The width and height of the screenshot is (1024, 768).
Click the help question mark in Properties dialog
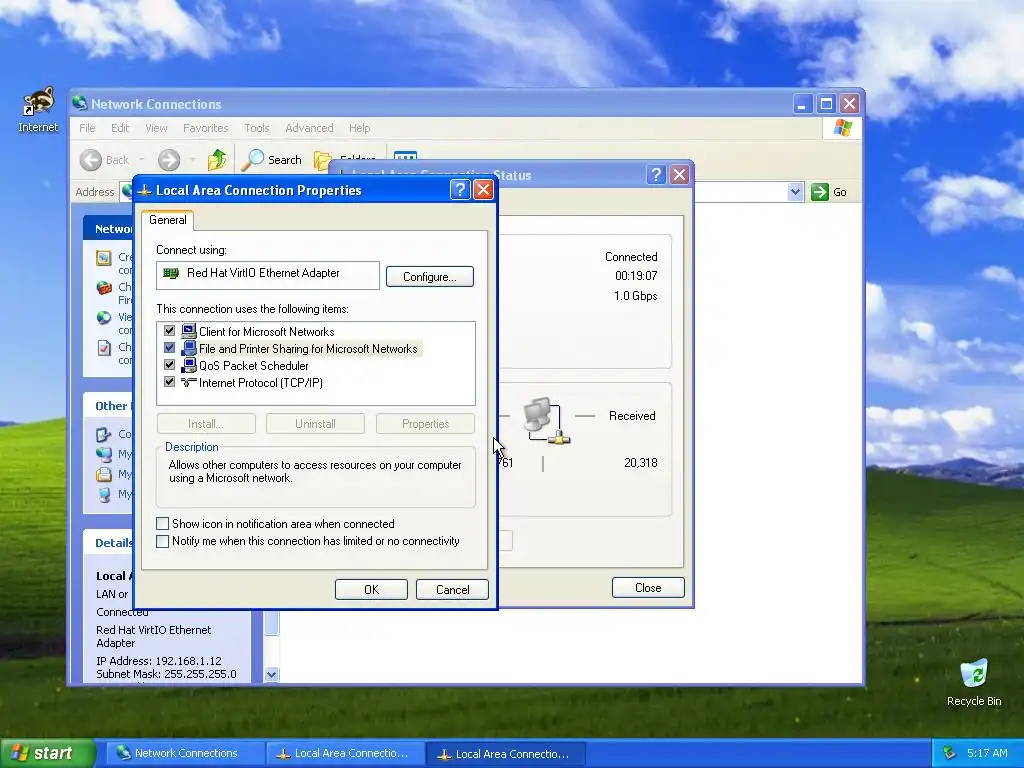460,190
